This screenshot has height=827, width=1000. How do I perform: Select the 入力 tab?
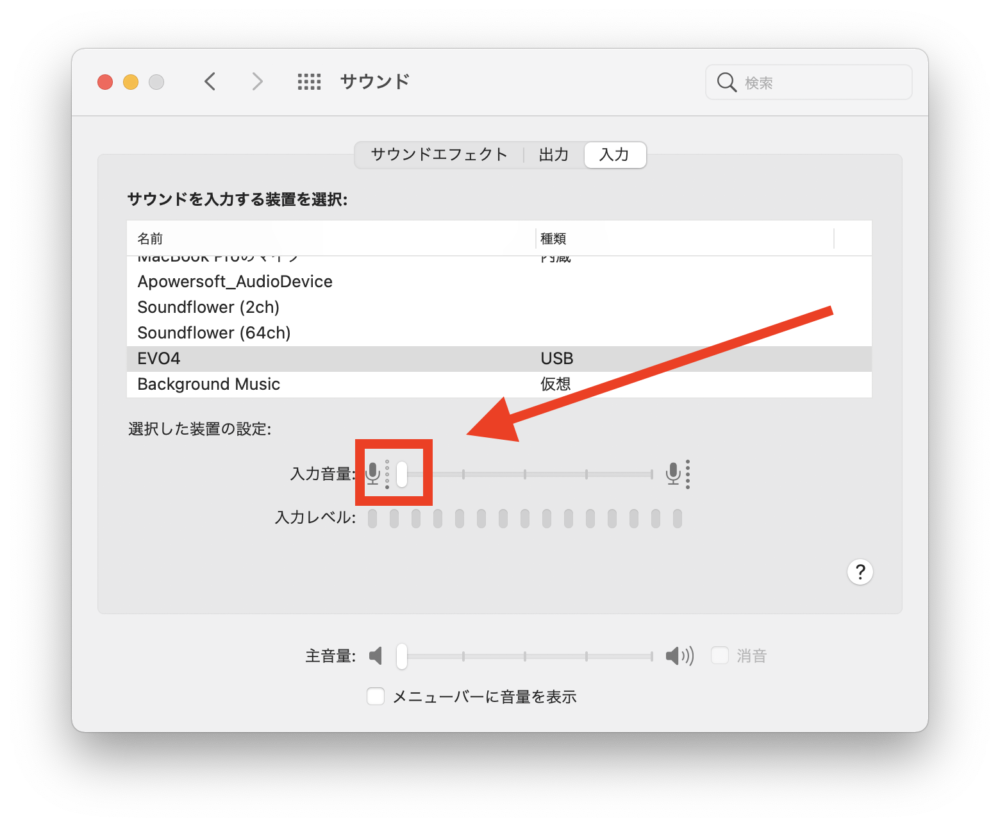pyautogui.click(x=614, y=155)
